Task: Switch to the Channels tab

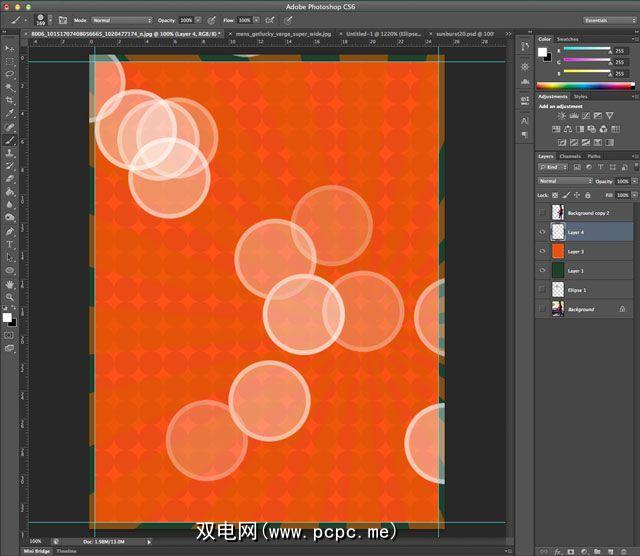Action: (570, 156)
